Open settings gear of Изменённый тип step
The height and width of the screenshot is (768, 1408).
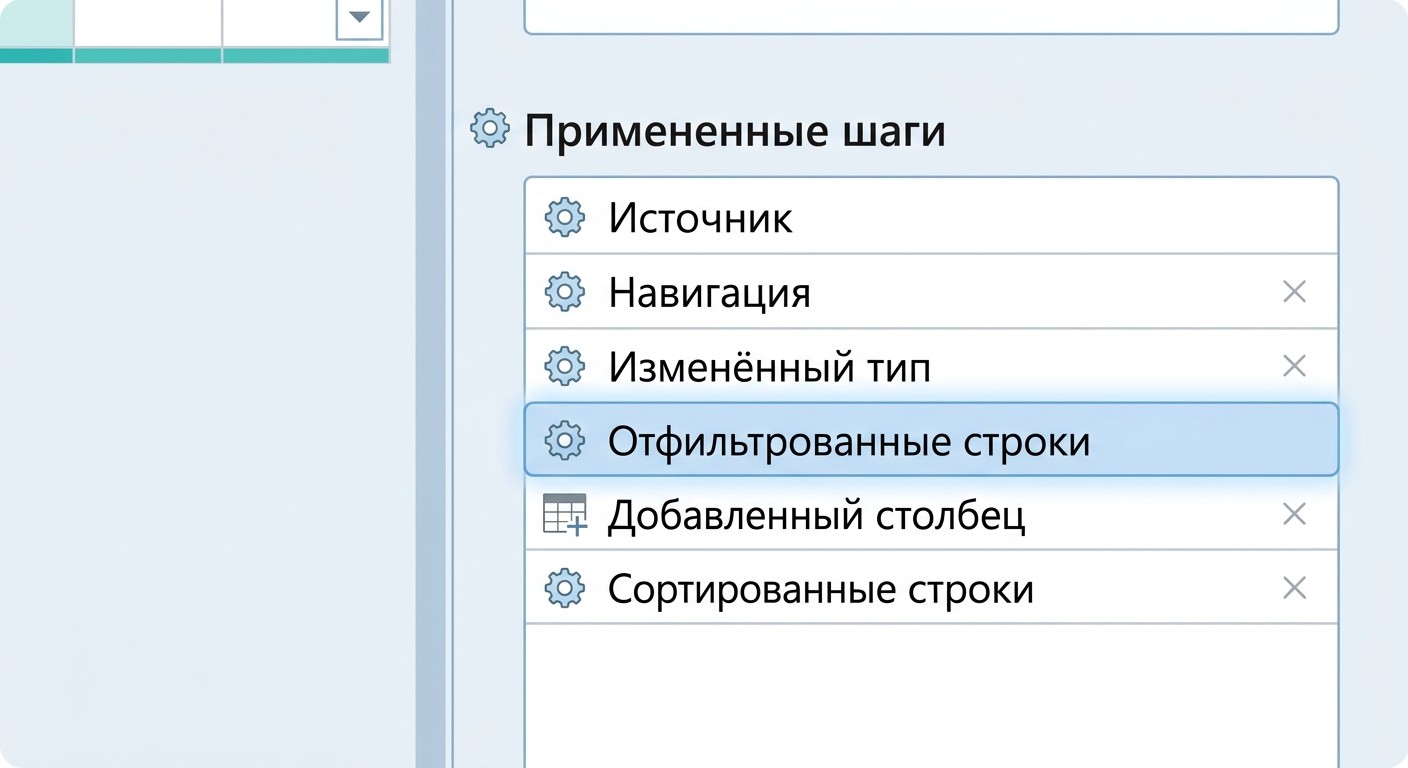coord(564,366)
